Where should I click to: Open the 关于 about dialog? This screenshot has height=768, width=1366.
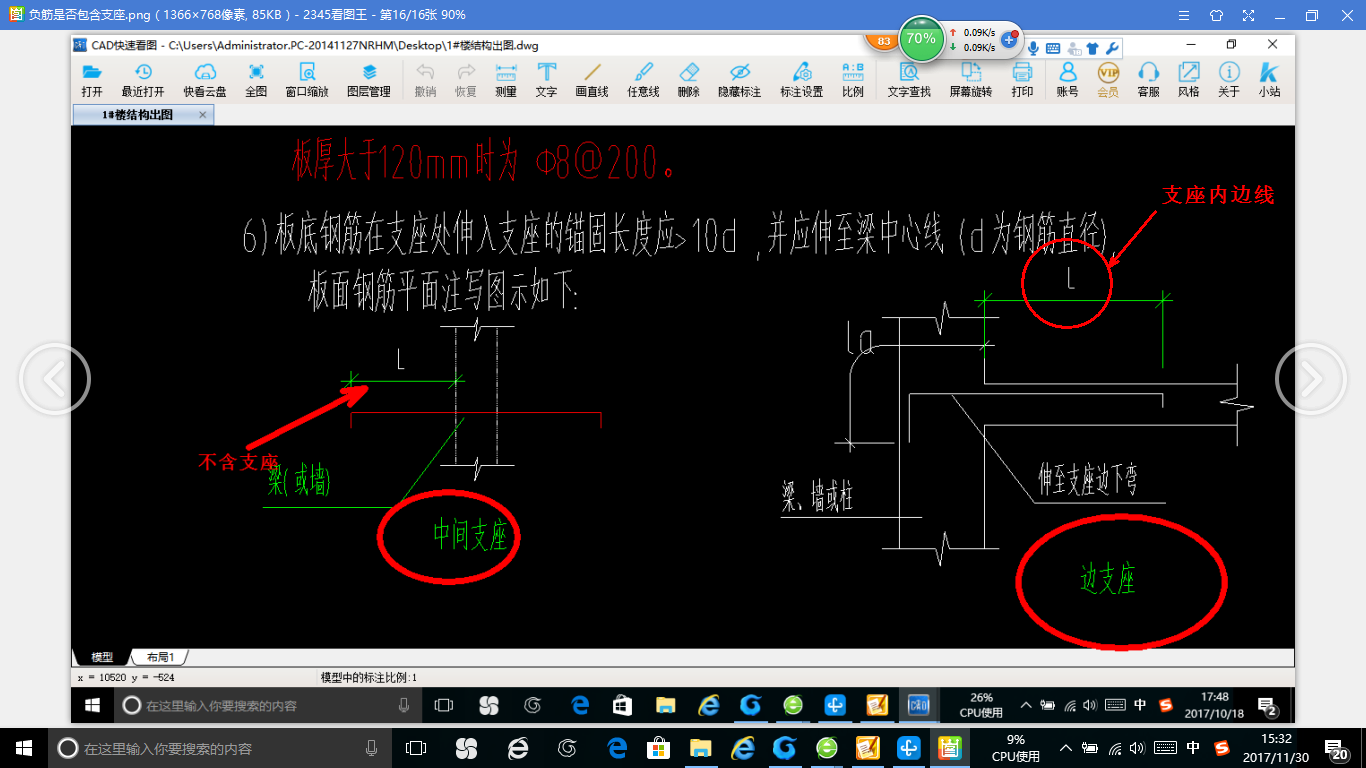1229,80
